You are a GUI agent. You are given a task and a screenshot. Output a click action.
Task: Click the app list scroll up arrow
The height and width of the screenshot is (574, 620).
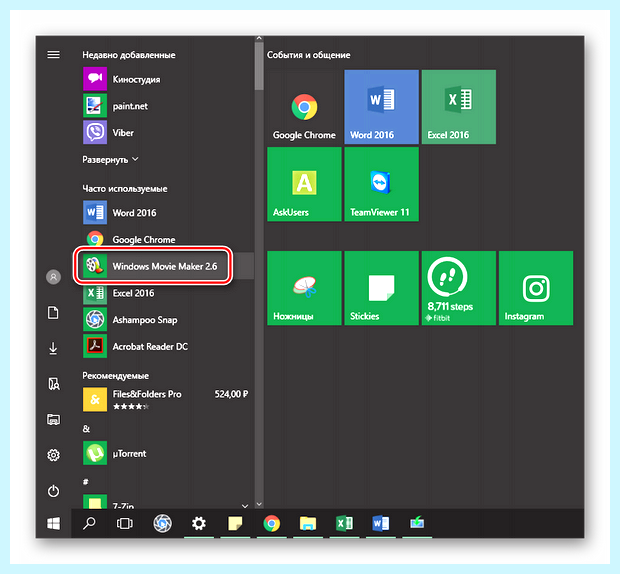(259, 38)
